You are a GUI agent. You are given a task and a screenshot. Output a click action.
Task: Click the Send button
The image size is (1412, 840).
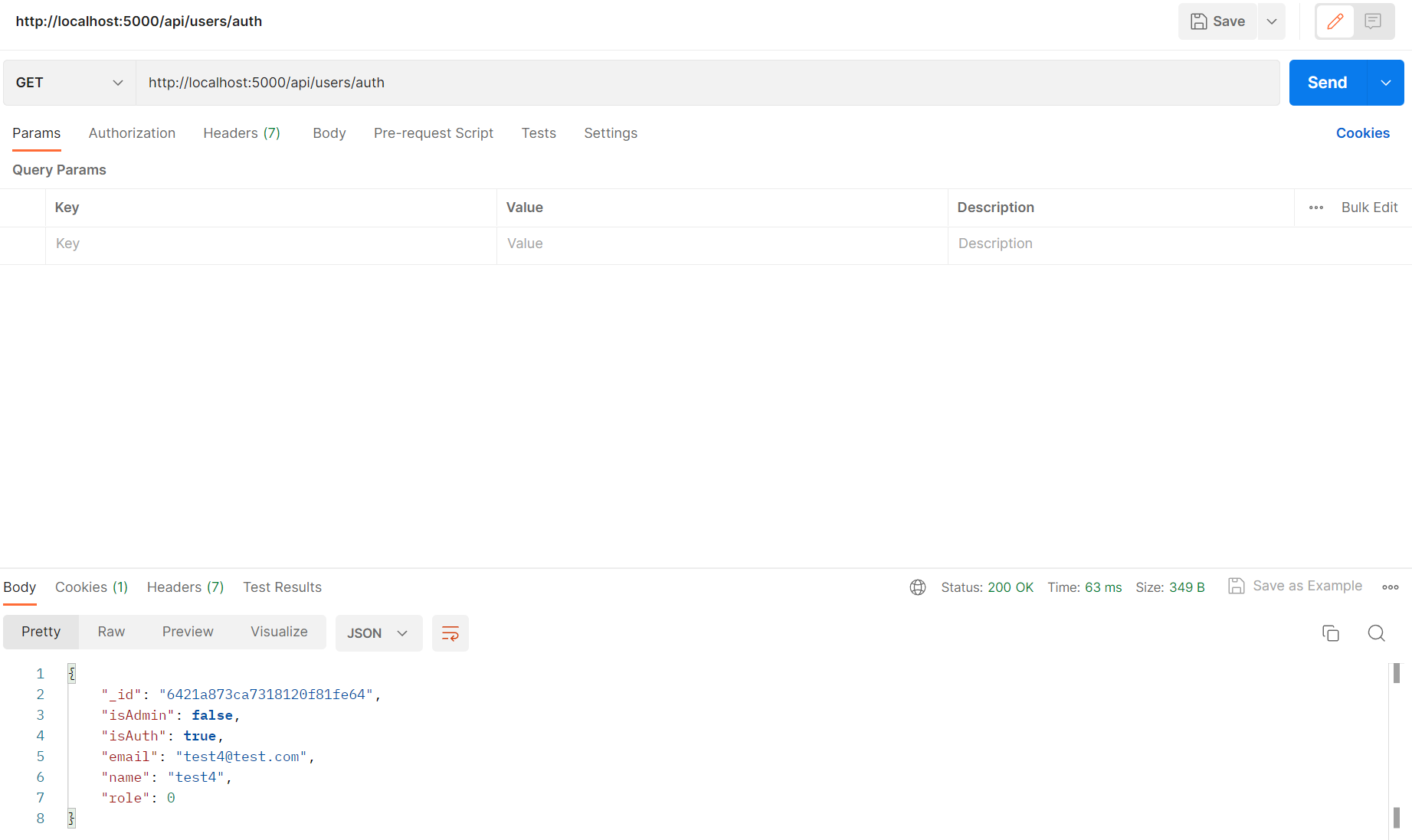[x=1327, y=83]
